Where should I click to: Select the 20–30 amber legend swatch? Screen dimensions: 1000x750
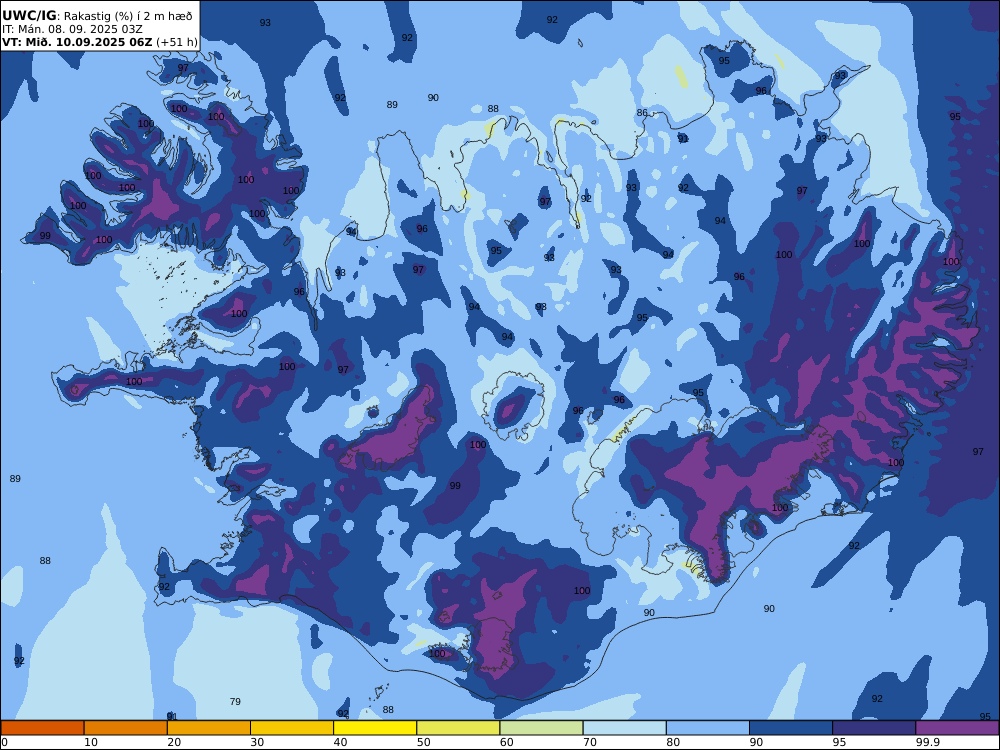209,728
